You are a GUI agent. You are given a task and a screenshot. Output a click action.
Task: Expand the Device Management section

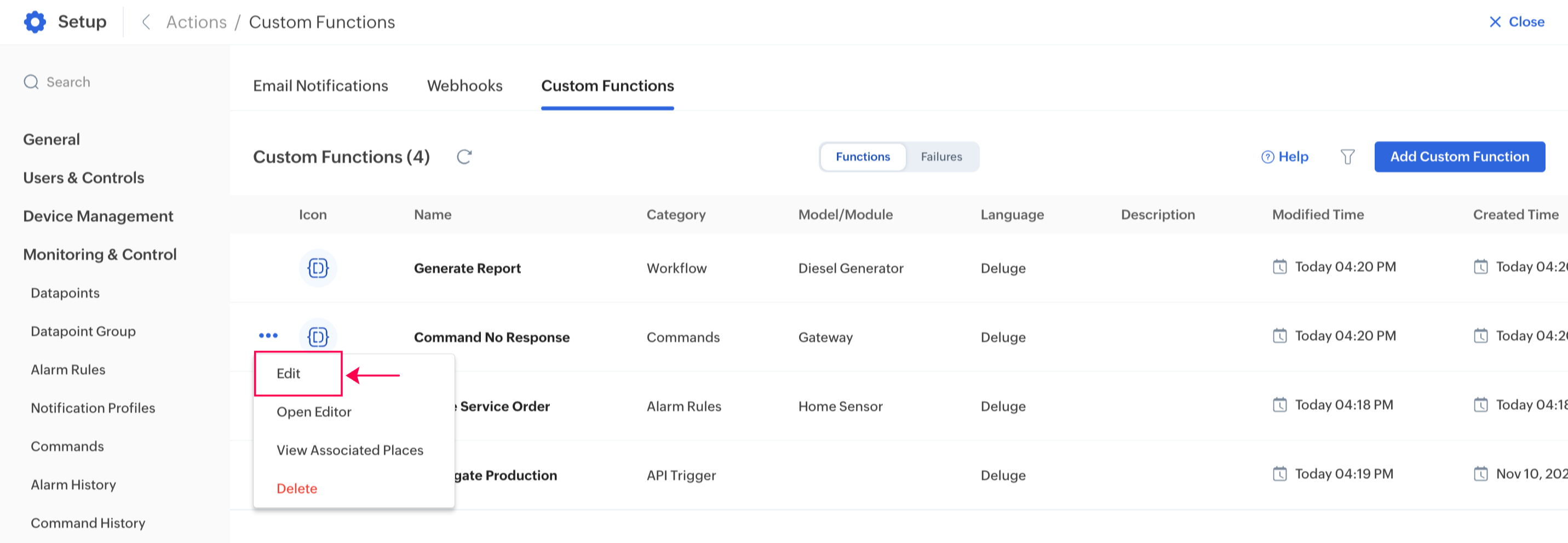pyautogui.click(x=98, y=216)
